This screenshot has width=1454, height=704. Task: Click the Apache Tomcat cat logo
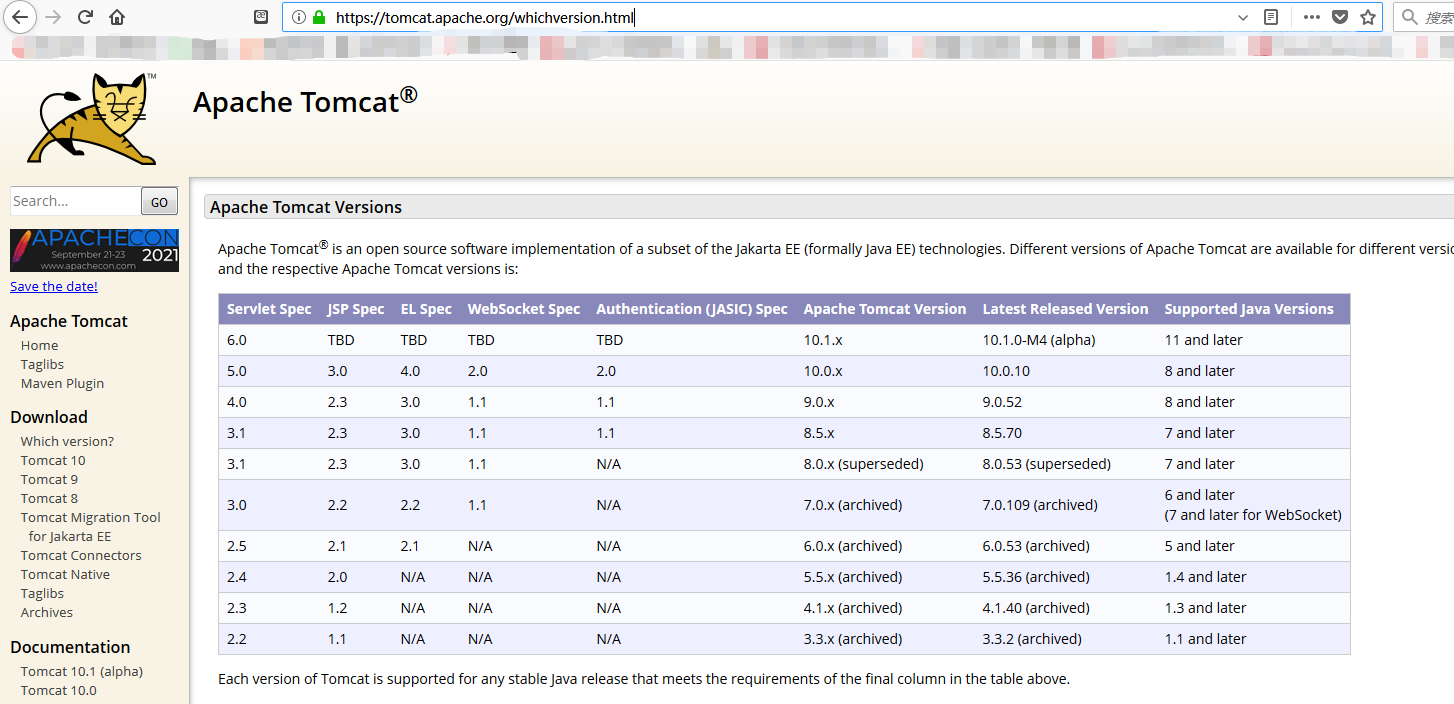[92, 118]
